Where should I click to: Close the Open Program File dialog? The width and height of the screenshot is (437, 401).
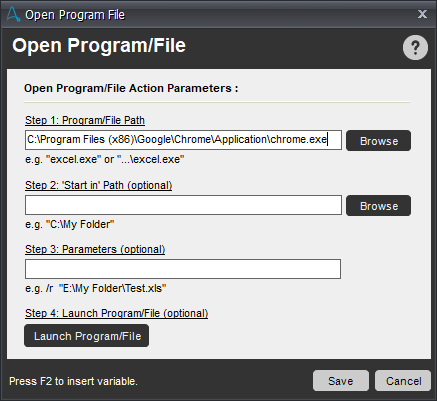[x=422, y=14]
